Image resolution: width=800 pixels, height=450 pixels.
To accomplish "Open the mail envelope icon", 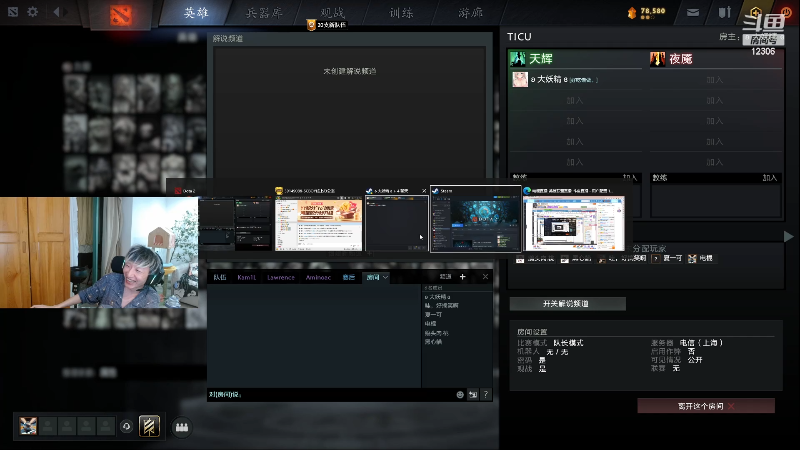I will (693, 12).
